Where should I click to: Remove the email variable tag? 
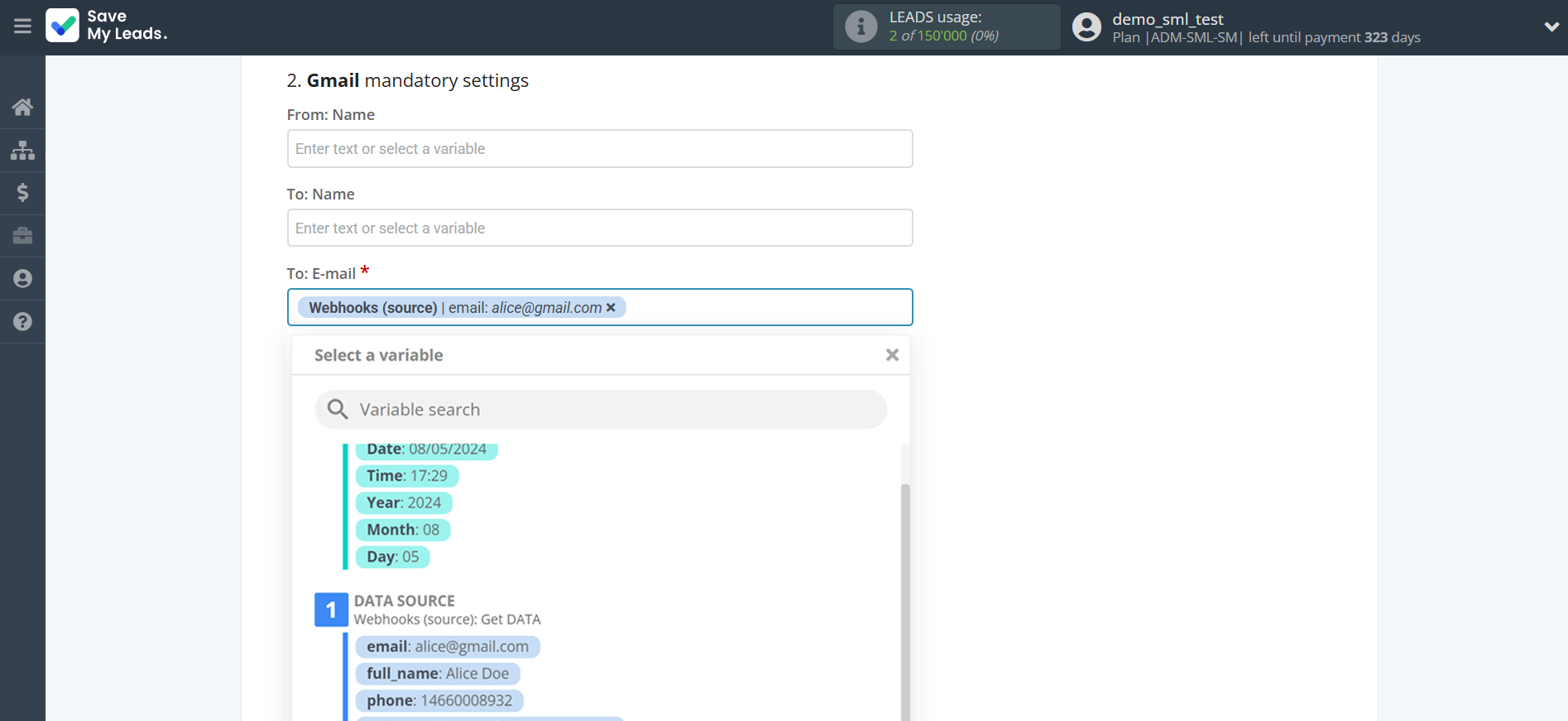point(611,308)
